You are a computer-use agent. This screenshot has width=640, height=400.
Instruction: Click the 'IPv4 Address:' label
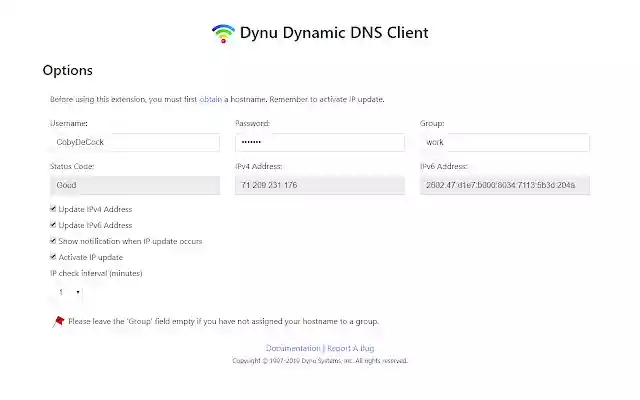[x=258, y=167]
